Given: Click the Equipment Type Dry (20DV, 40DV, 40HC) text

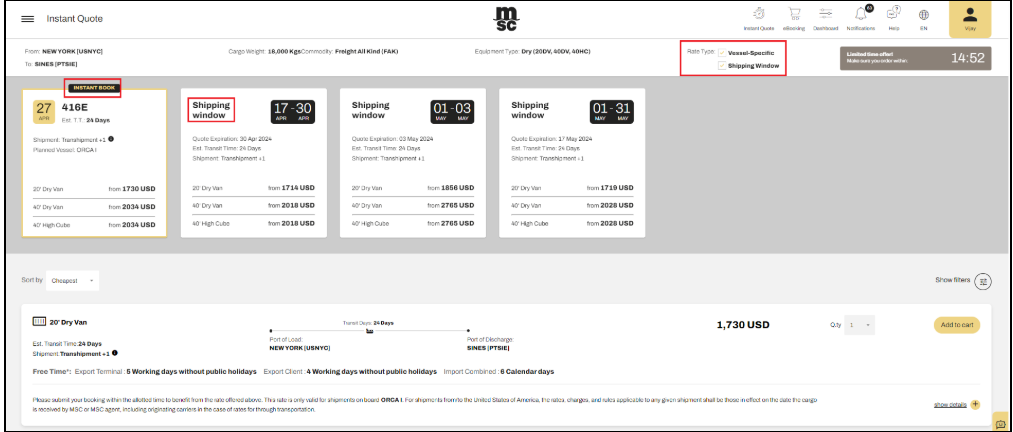Looking at the screenshot, I should (532, 51).
